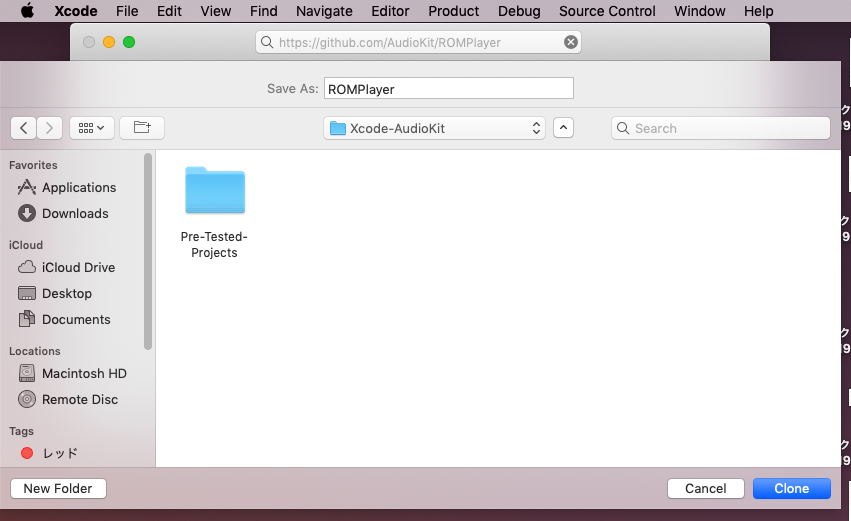The width and height of the screenshot is (851, 521).
Task: Open the Product menu
Action: tap(454, 11)
